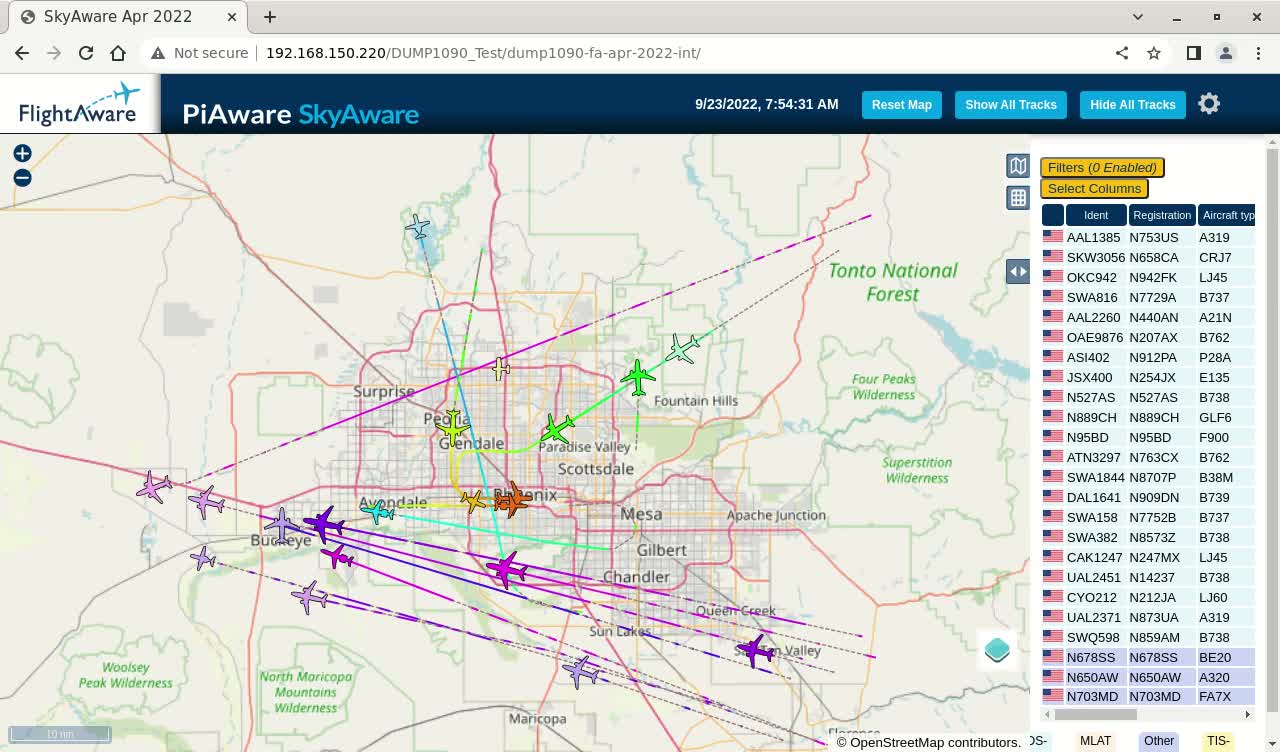The width and height of the screenshot is (1280, 752).
Task: Select the OKC942 row
Action: point(1148,277)
